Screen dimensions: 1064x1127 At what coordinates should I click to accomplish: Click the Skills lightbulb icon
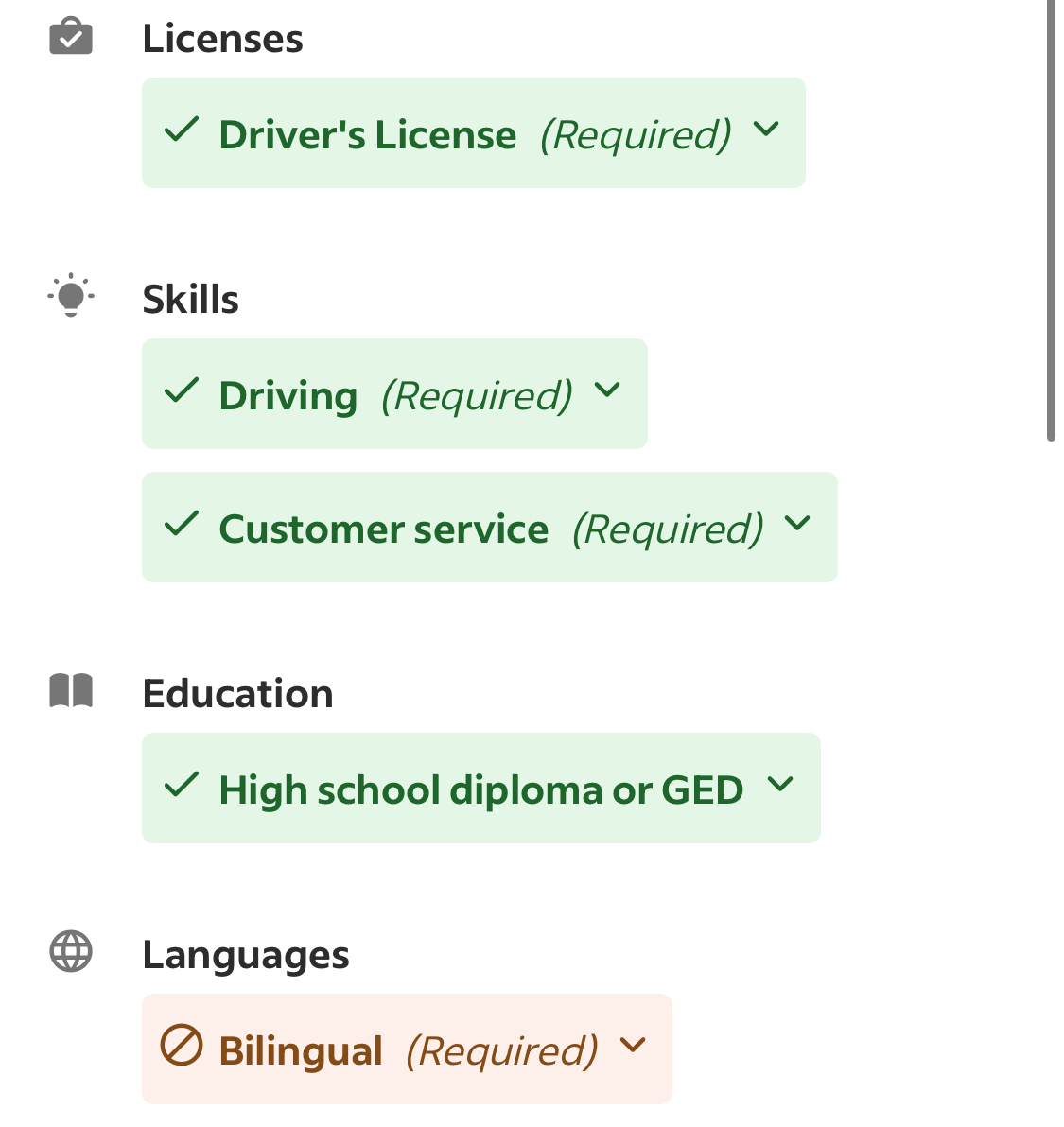tap(70, 295)
